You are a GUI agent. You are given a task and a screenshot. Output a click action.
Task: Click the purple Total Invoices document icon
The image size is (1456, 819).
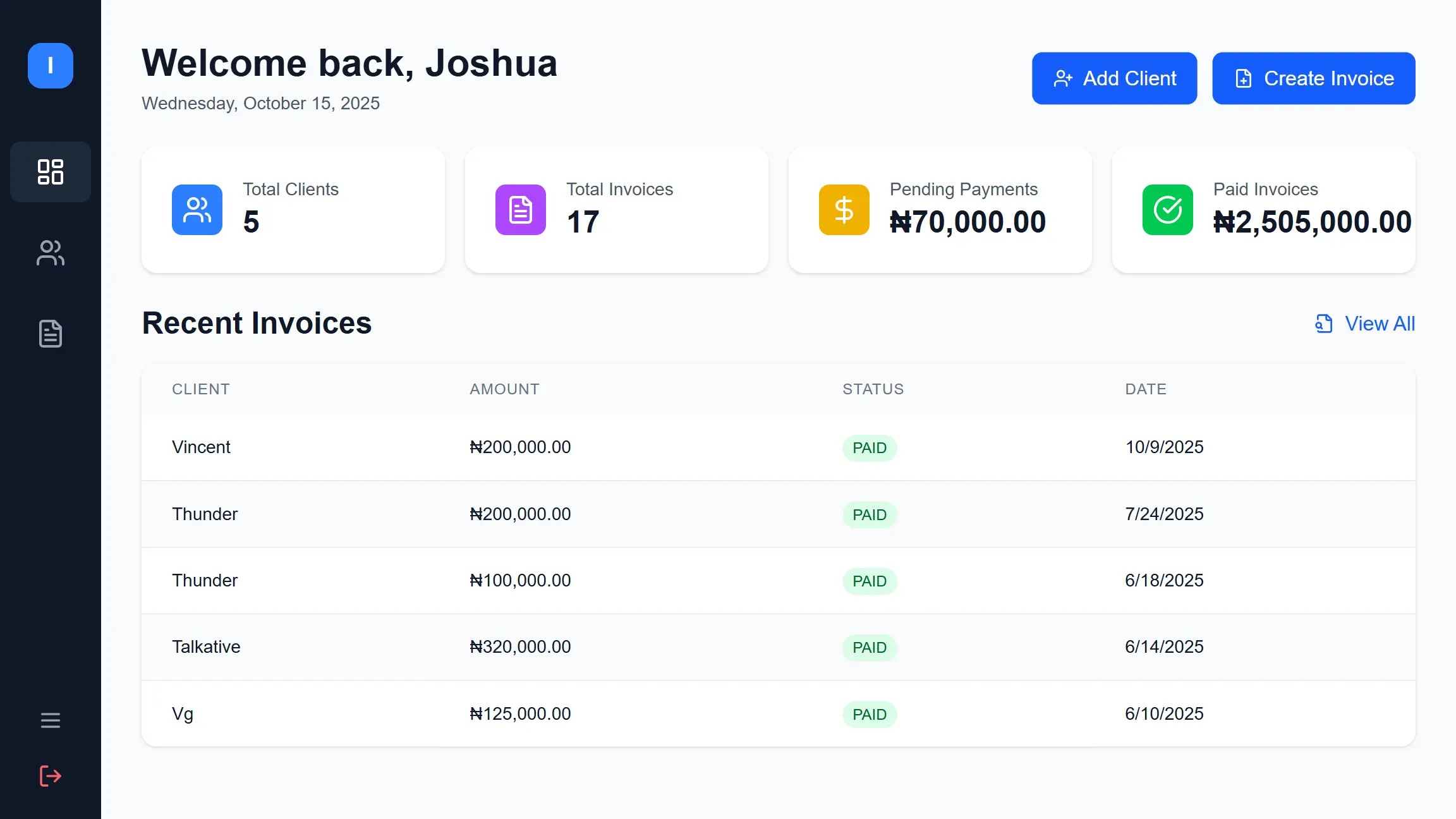click(x=519, y=210)
